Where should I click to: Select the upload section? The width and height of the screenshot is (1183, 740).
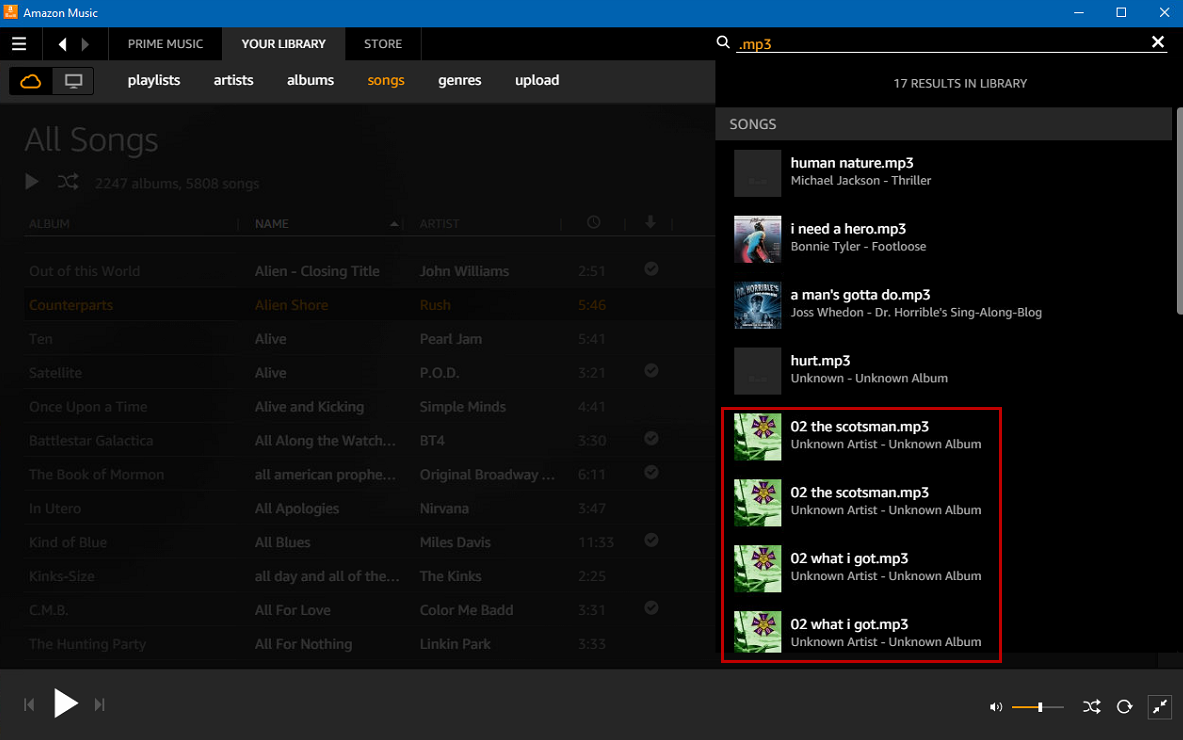pyautogui.click(x=537, y=80)
